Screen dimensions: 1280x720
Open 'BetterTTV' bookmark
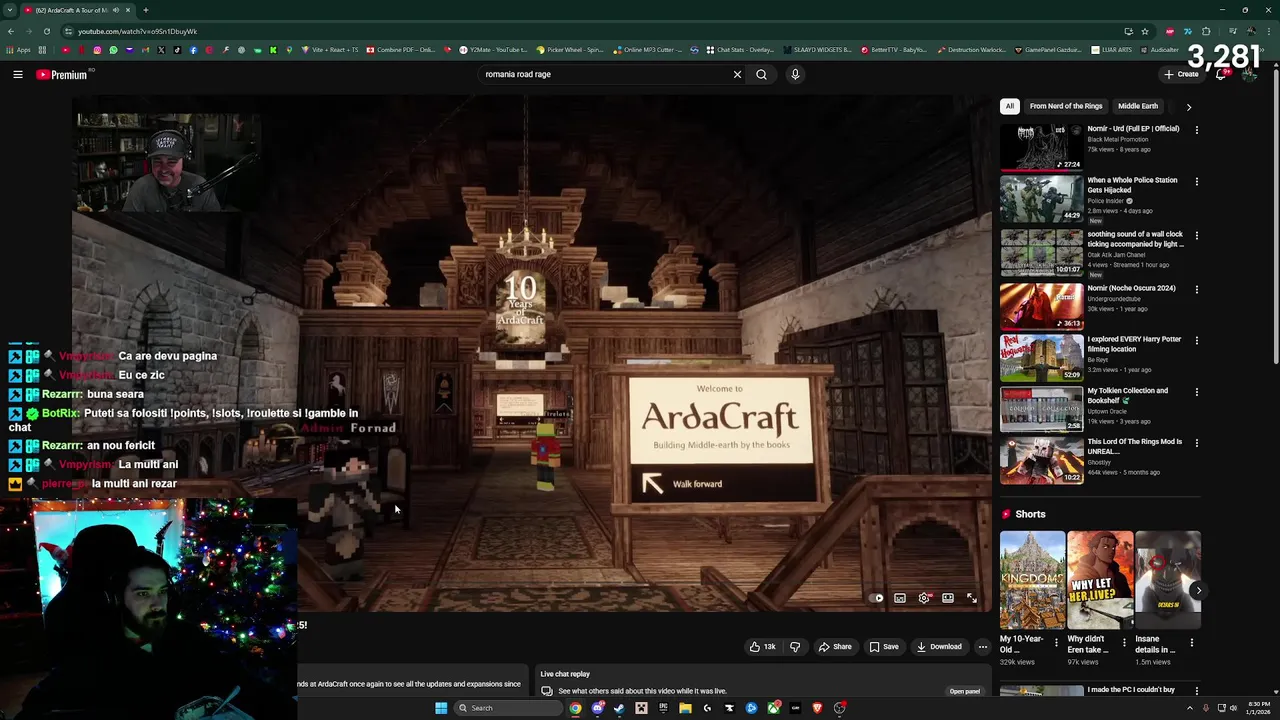point(894,50)
